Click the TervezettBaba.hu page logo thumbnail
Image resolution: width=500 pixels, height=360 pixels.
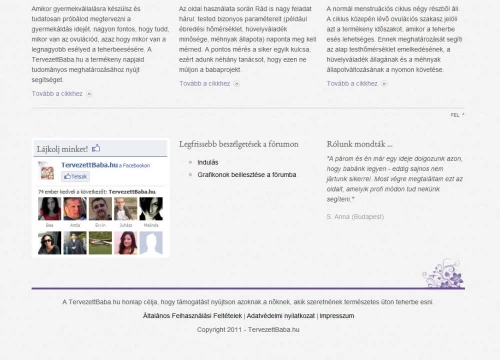47,171
